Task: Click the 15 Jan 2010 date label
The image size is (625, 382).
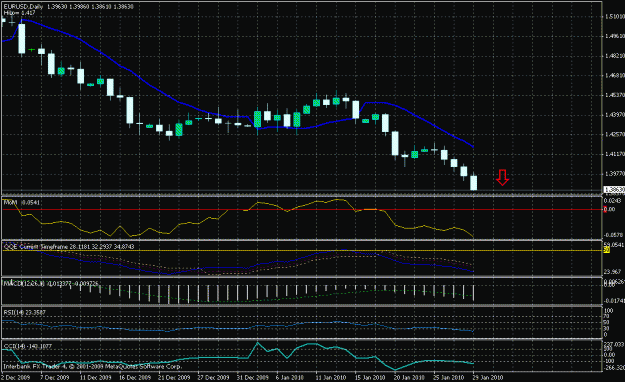Action: (x=370, y=377)
